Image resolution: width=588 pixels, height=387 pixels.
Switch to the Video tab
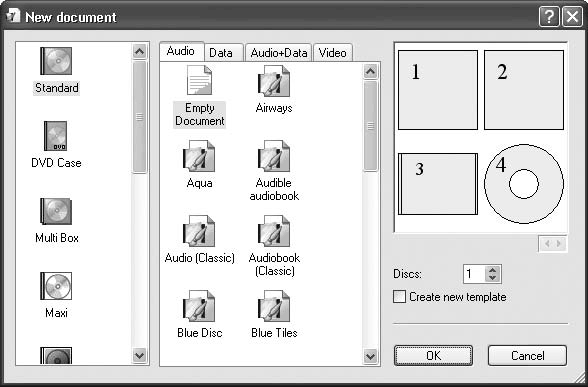pos(333,53)
